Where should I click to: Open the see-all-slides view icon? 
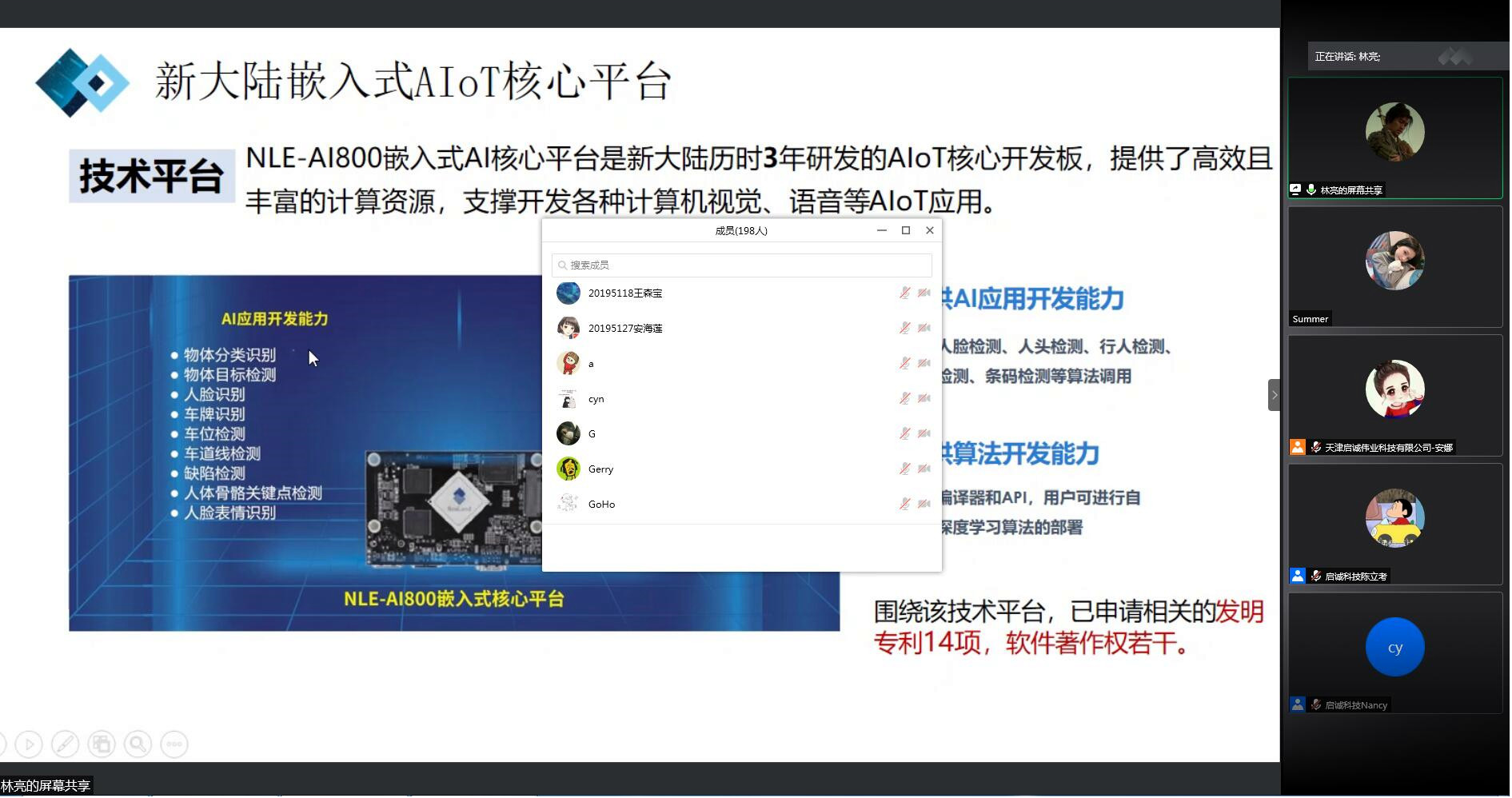point(102,744)
